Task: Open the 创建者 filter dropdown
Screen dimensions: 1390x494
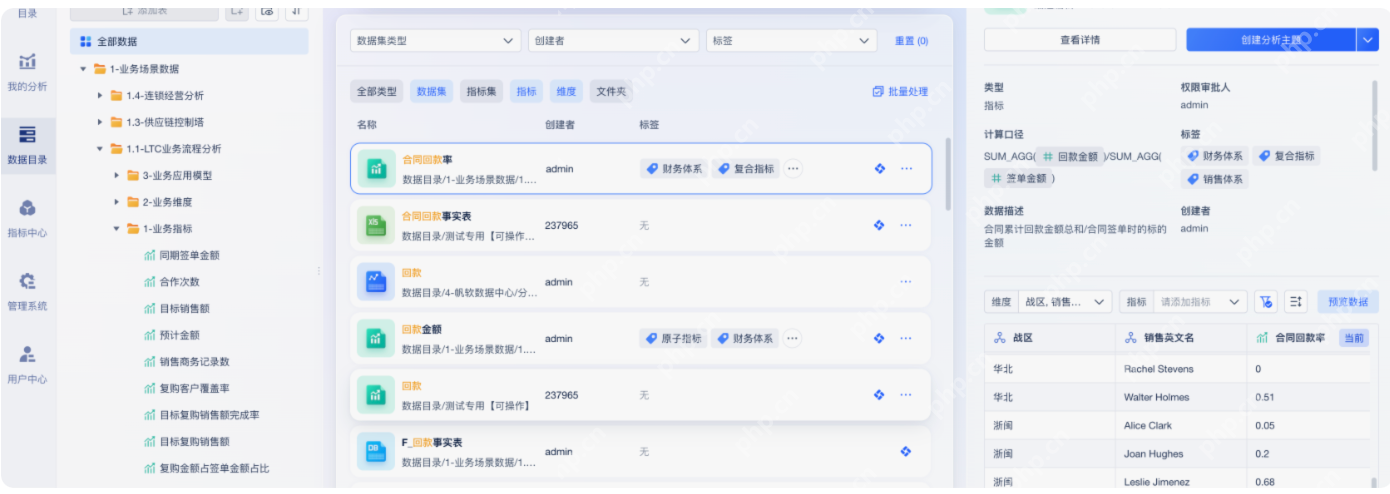Action: [x=613, y=41]
